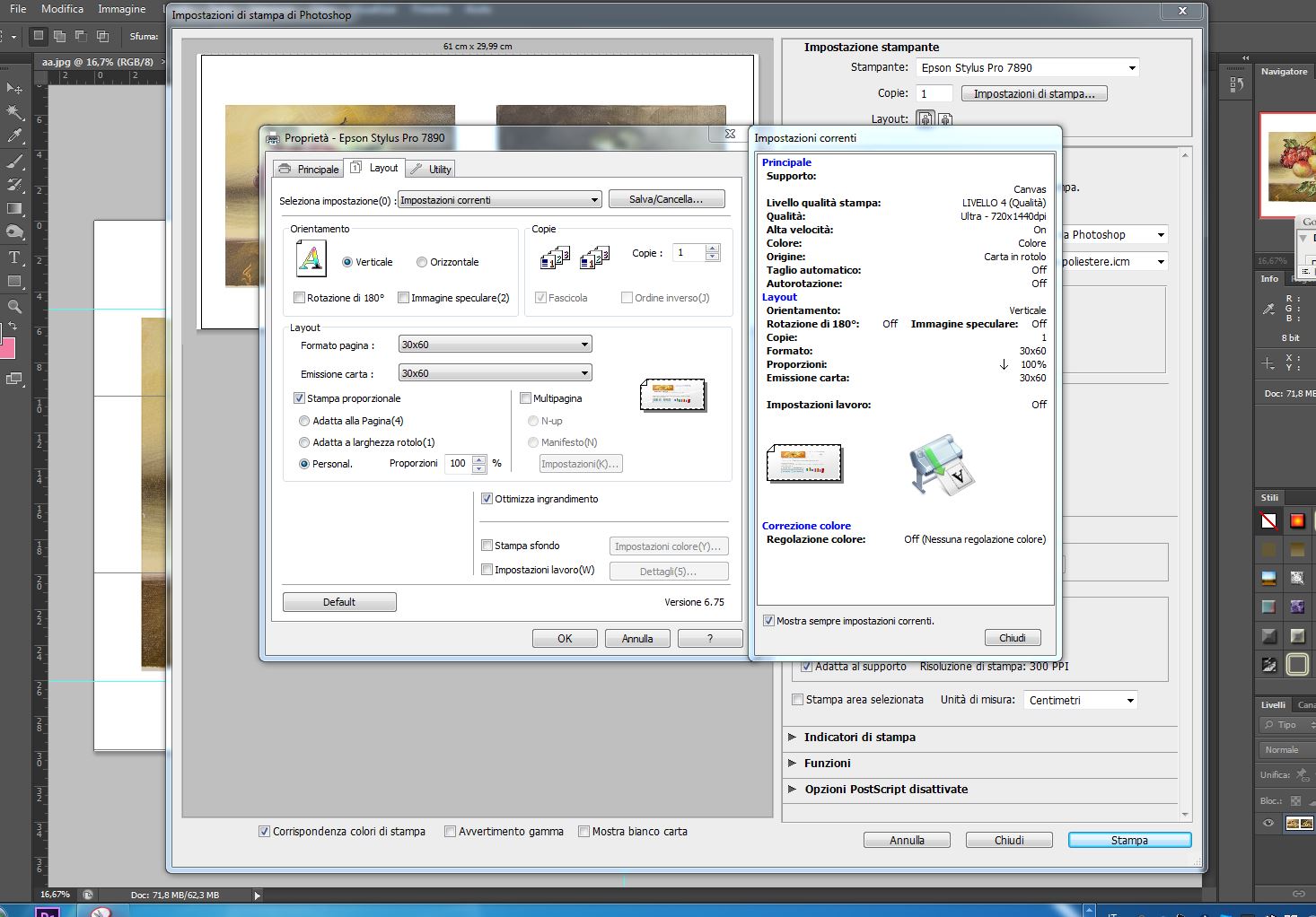Select the Type tool
The image size is (1316, 917).
(14, 258)
